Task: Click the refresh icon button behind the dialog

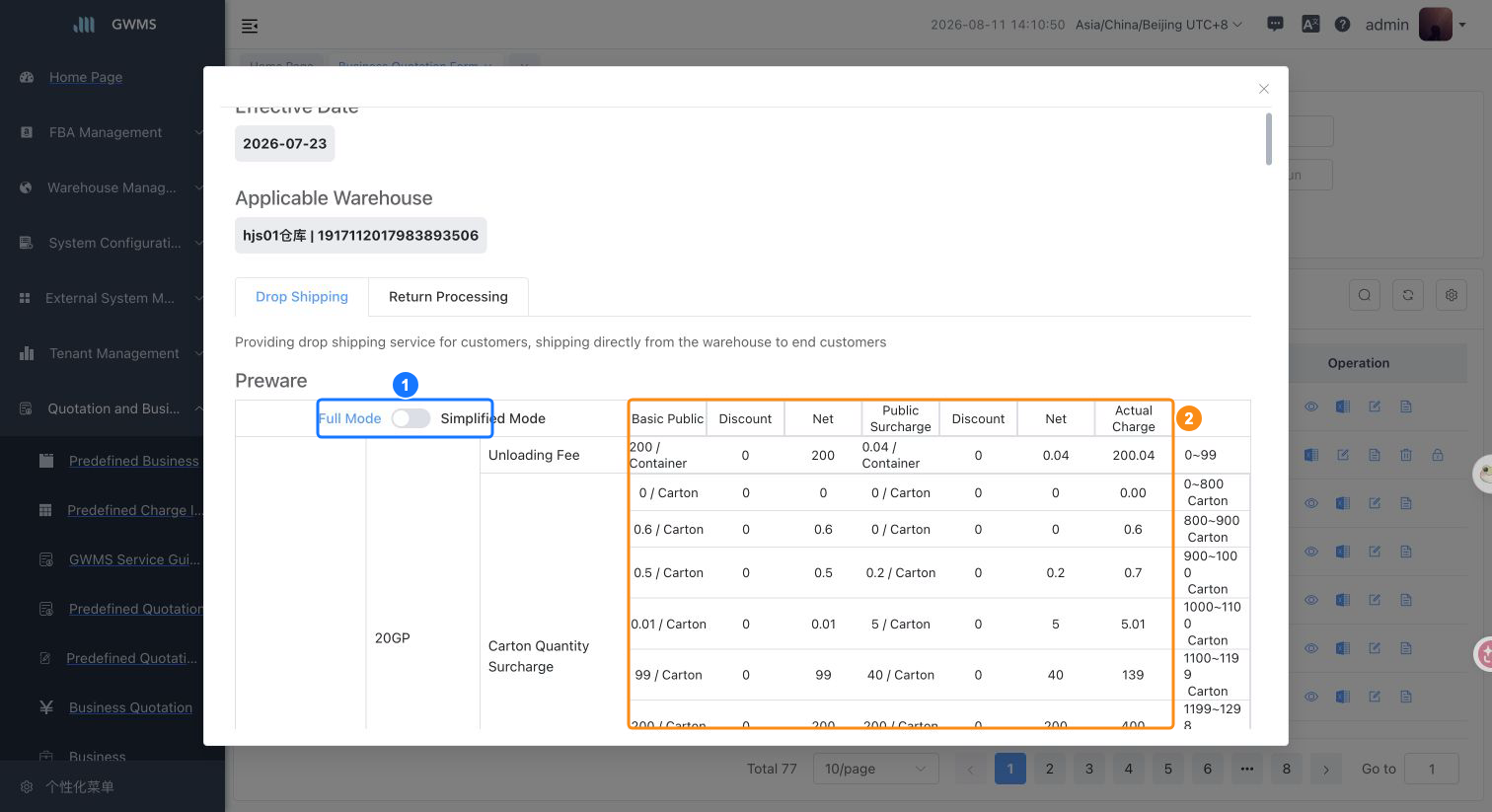Action: [1408, 295]
